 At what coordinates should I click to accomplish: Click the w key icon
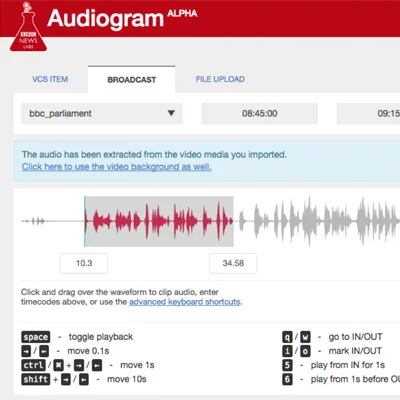[305, 337]
